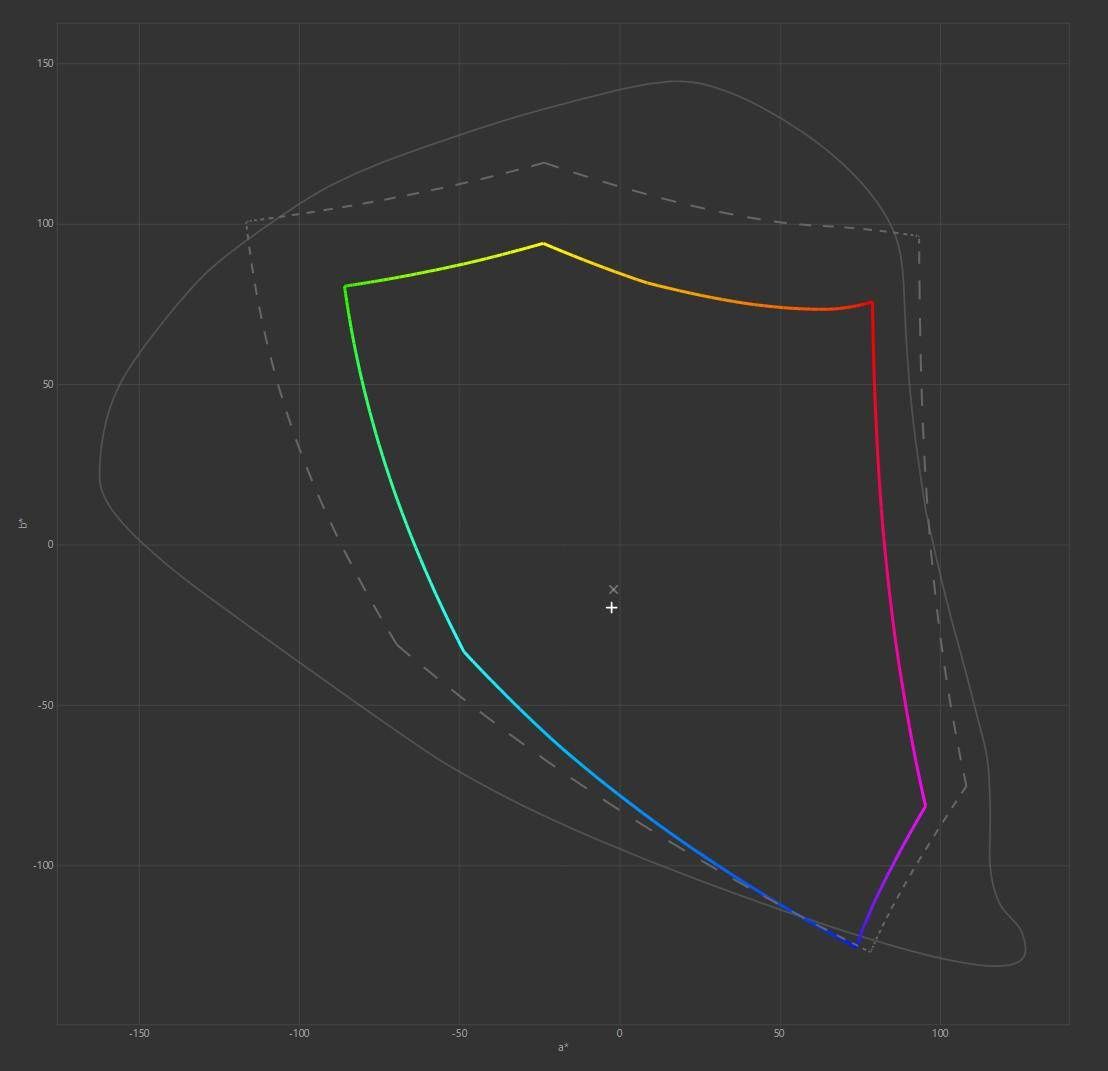Click the 50 tick on b* axis

point(47,384)
